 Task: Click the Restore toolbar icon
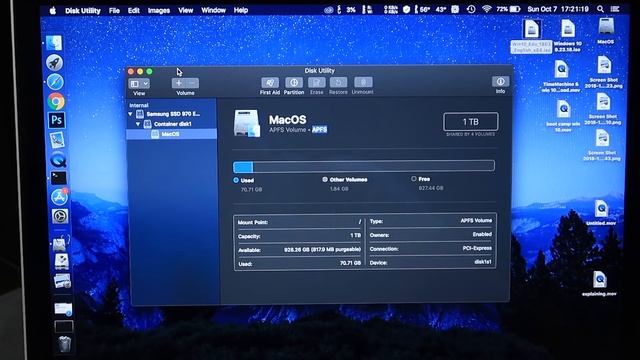tap(338, 83)
